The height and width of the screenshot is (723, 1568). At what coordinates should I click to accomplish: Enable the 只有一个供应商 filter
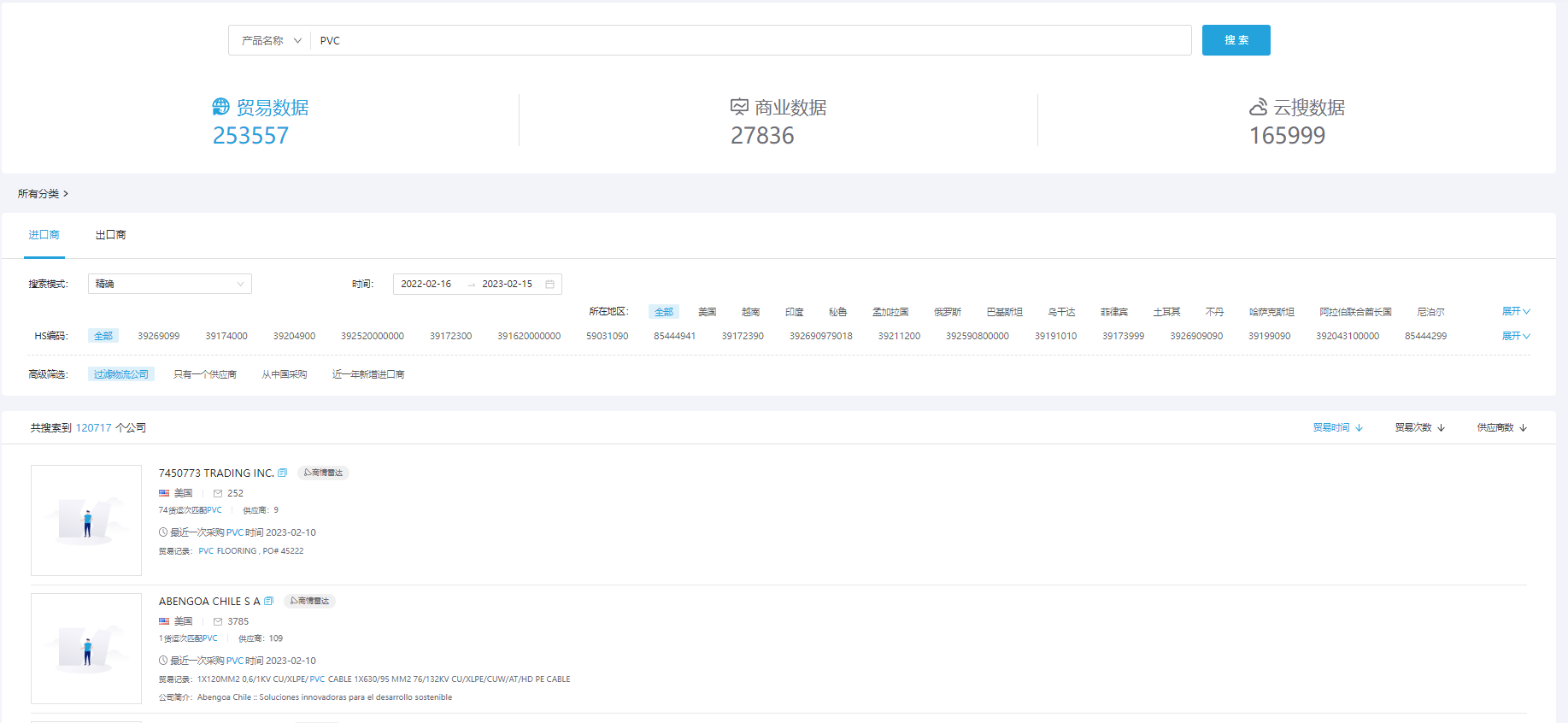click(x=204, y=374)
